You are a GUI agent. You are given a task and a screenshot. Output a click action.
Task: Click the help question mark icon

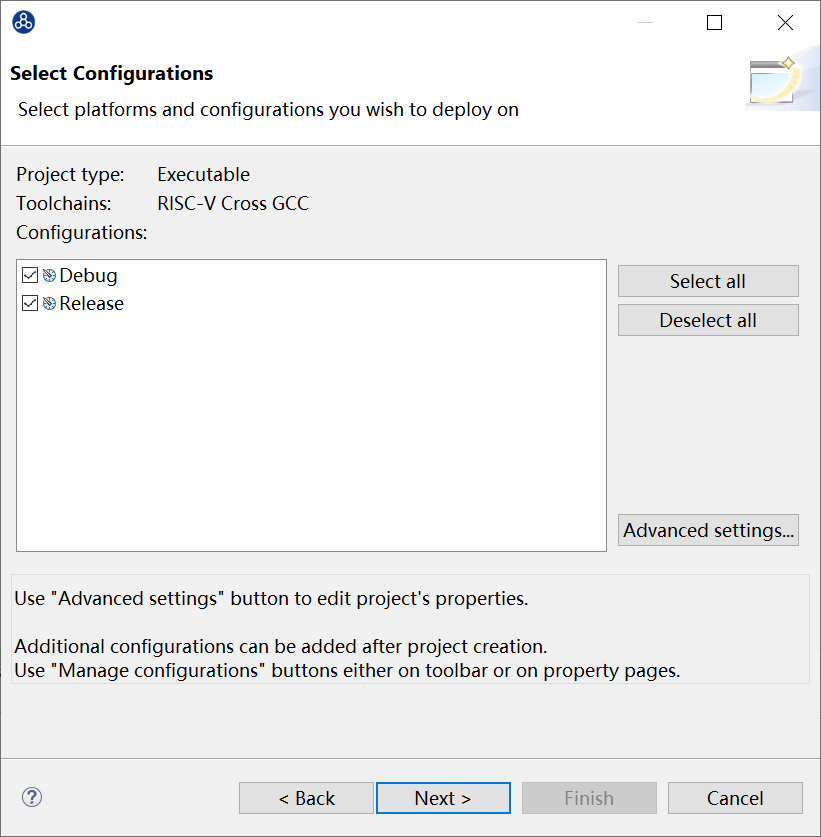click(32, 797)
